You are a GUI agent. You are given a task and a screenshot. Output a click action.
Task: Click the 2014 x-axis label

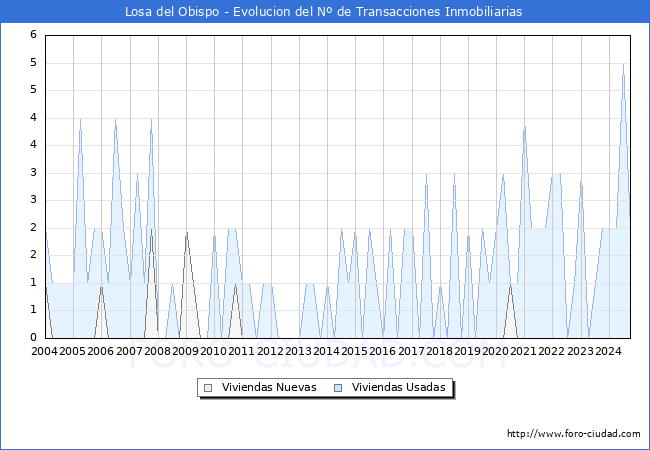326,351
